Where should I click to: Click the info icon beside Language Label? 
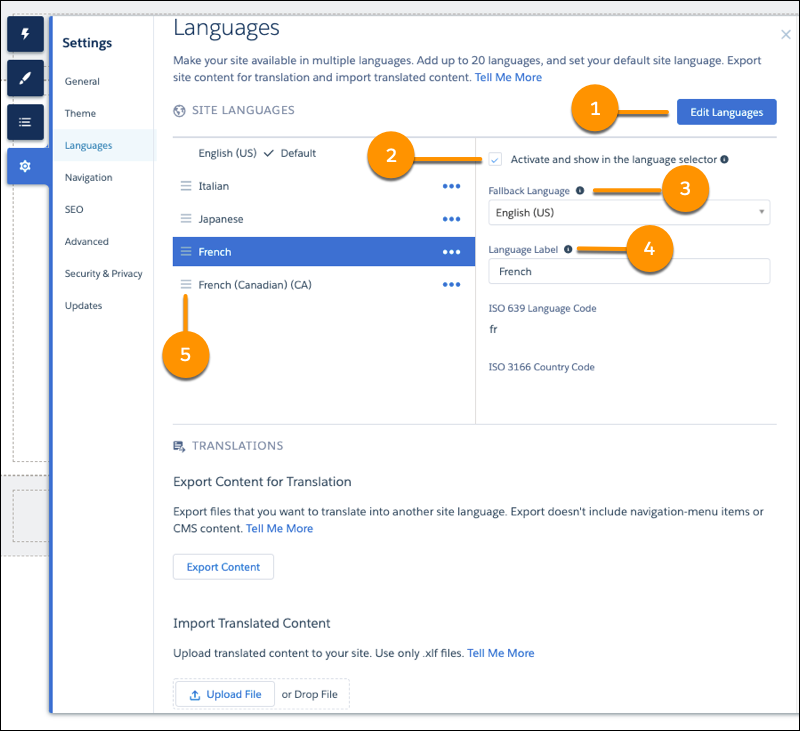click(x=570, y=249)
